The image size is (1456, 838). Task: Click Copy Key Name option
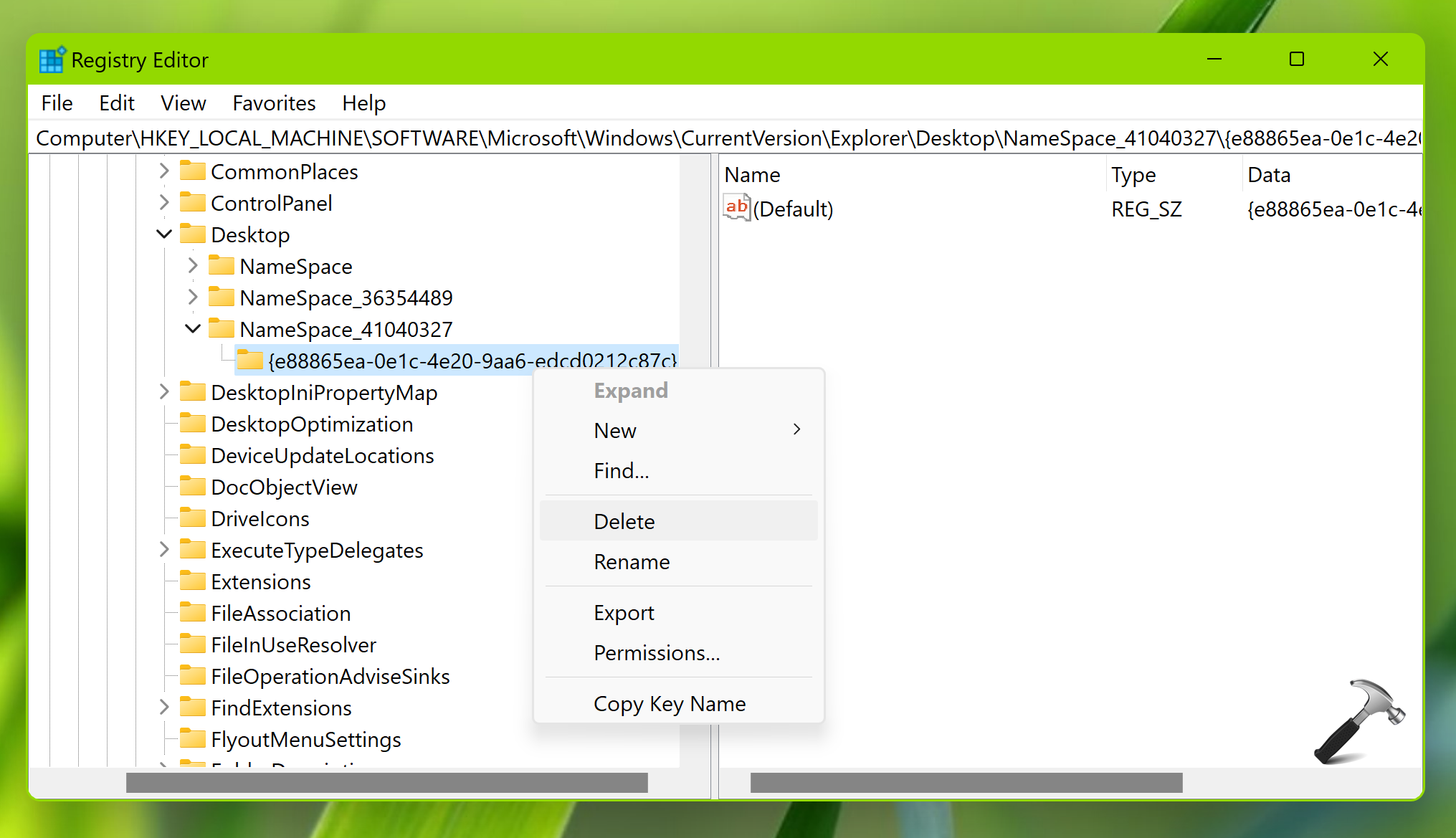point(670,703)
